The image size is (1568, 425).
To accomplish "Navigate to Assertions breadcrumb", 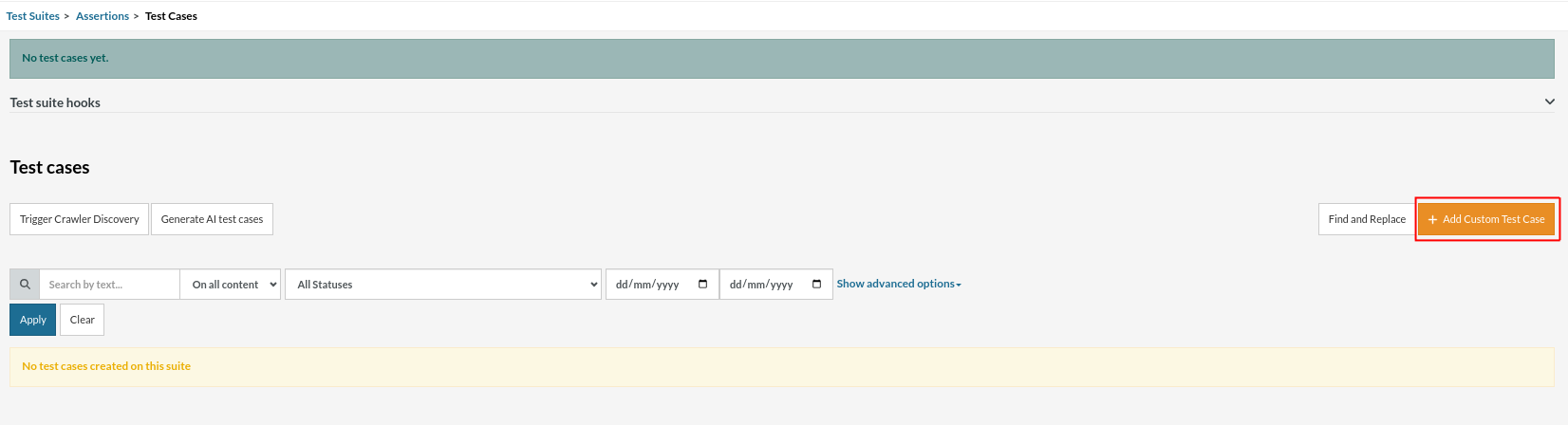I will point(103,16).
